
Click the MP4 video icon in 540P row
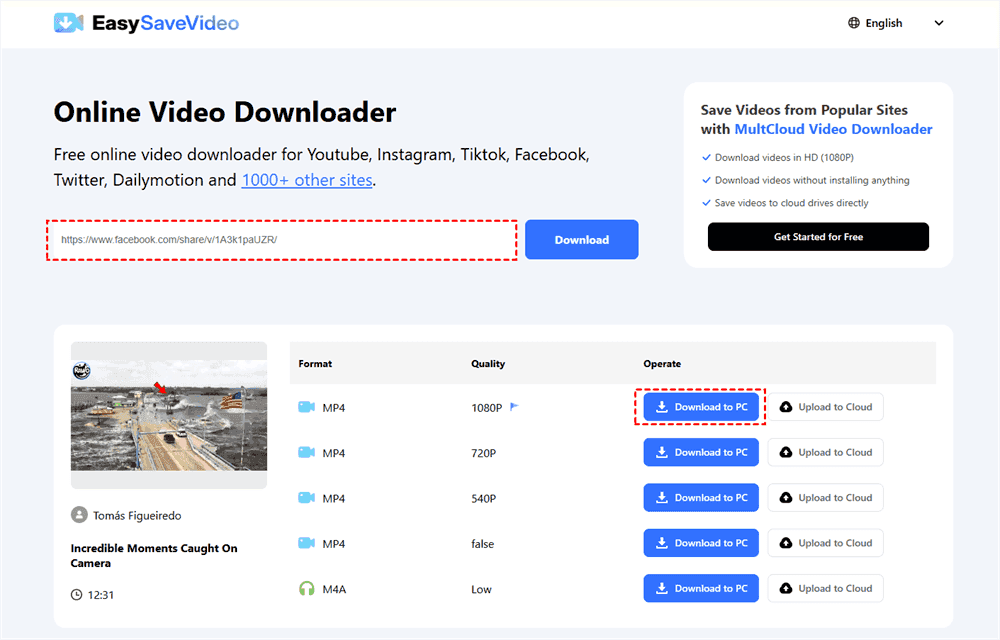click(x=307, y=497)
